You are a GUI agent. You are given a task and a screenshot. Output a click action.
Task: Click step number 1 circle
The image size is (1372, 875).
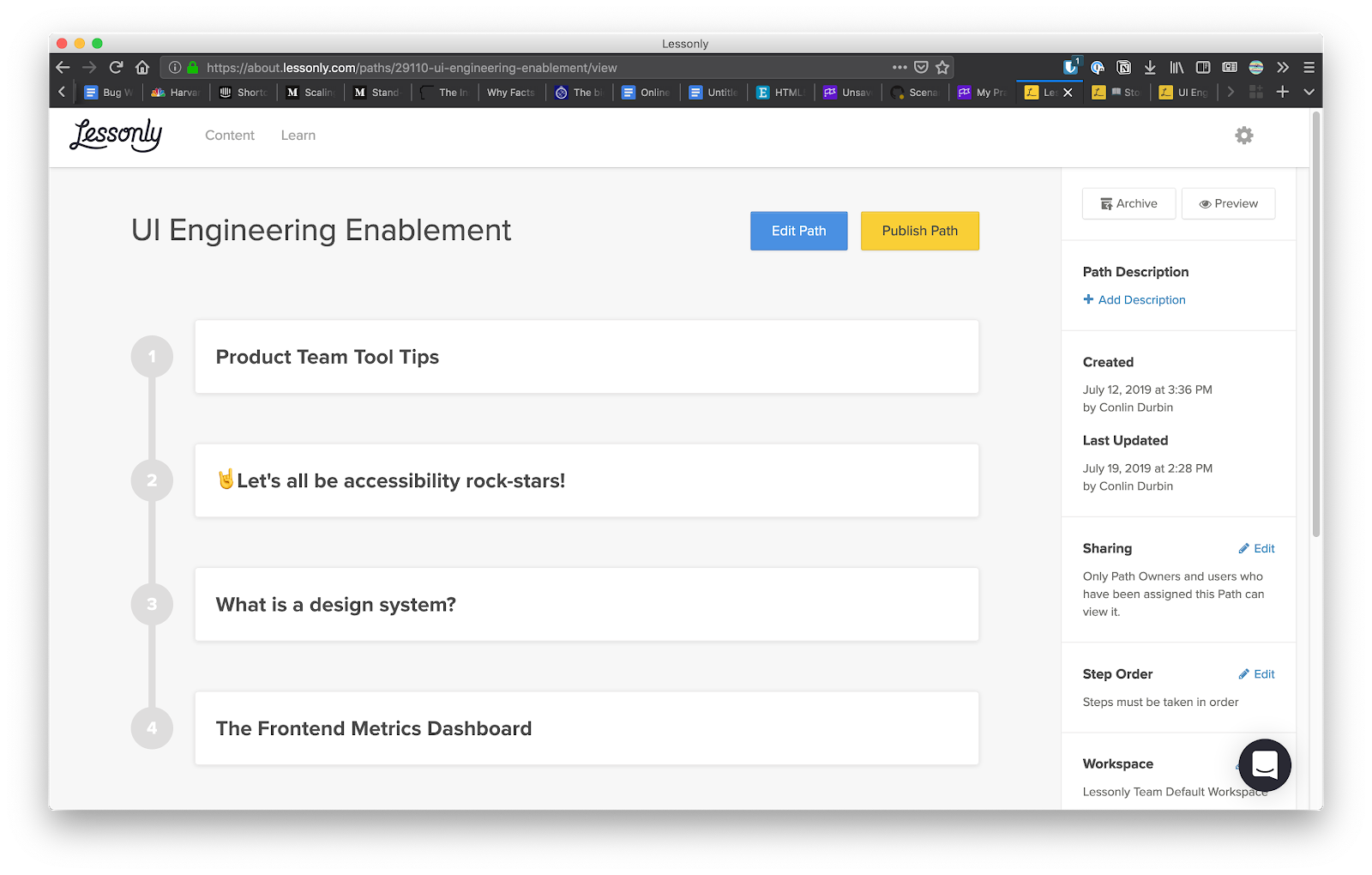152,357
